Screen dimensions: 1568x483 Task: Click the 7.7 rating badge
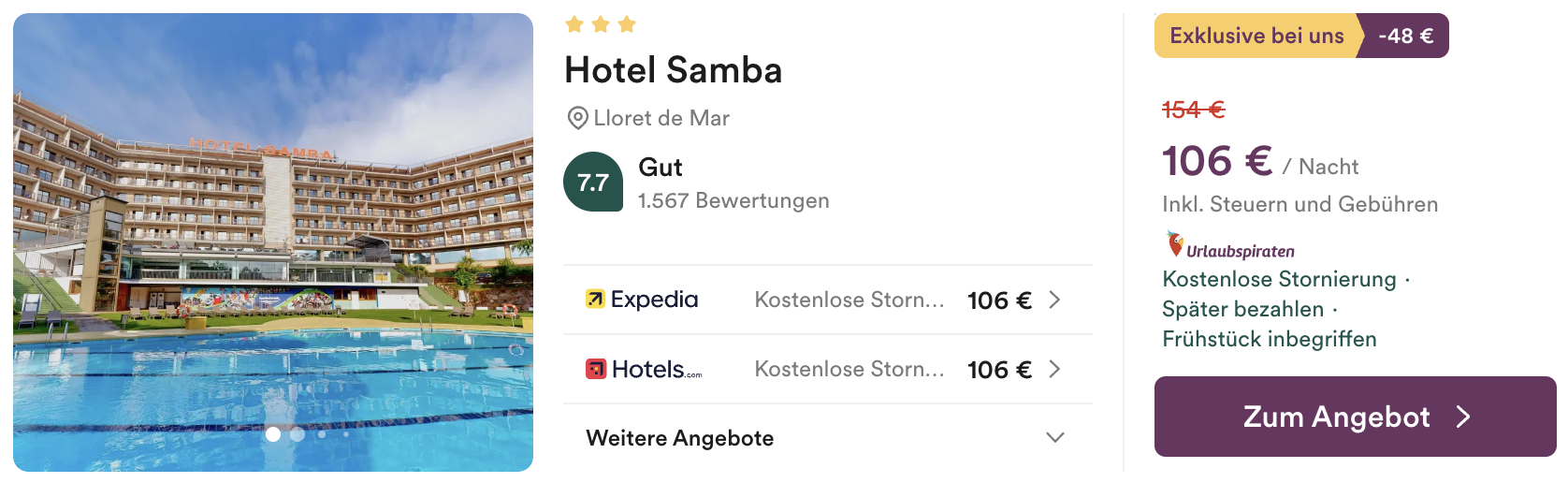point(593,182)
